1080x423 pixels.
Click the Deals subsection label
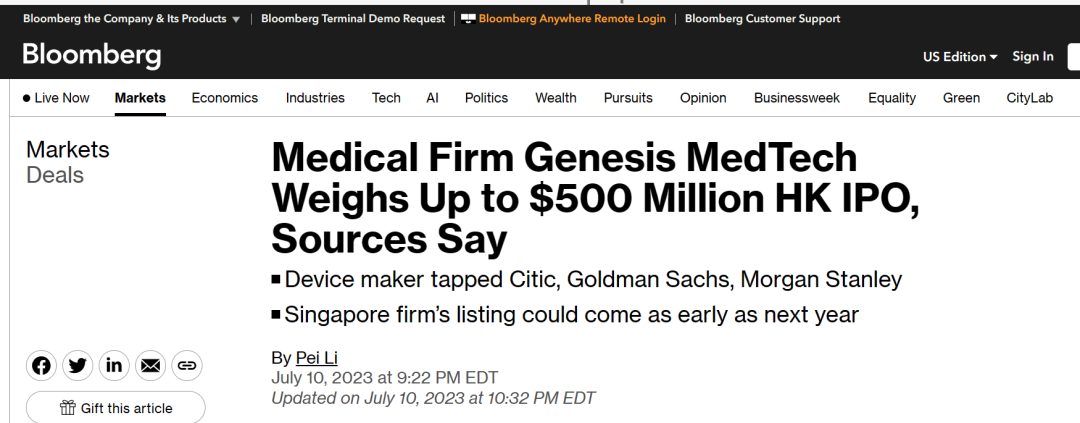[55, 176]
